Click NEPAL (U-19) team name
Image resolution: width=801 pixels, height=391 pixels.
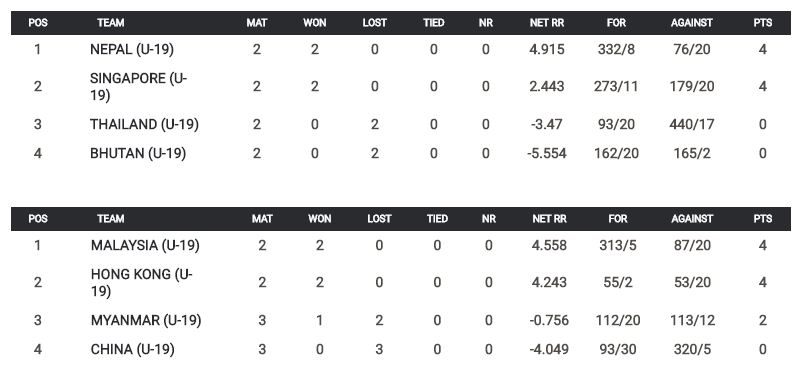coord(131,50)
